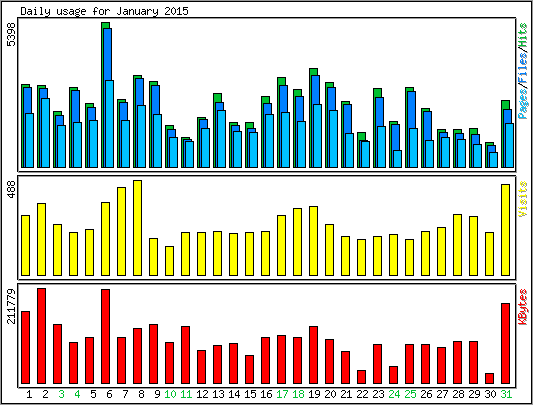533x405 pixels.
Task: Select day label "12" on the x-axis
Action: pyautogui.click(x=202, y=394)
